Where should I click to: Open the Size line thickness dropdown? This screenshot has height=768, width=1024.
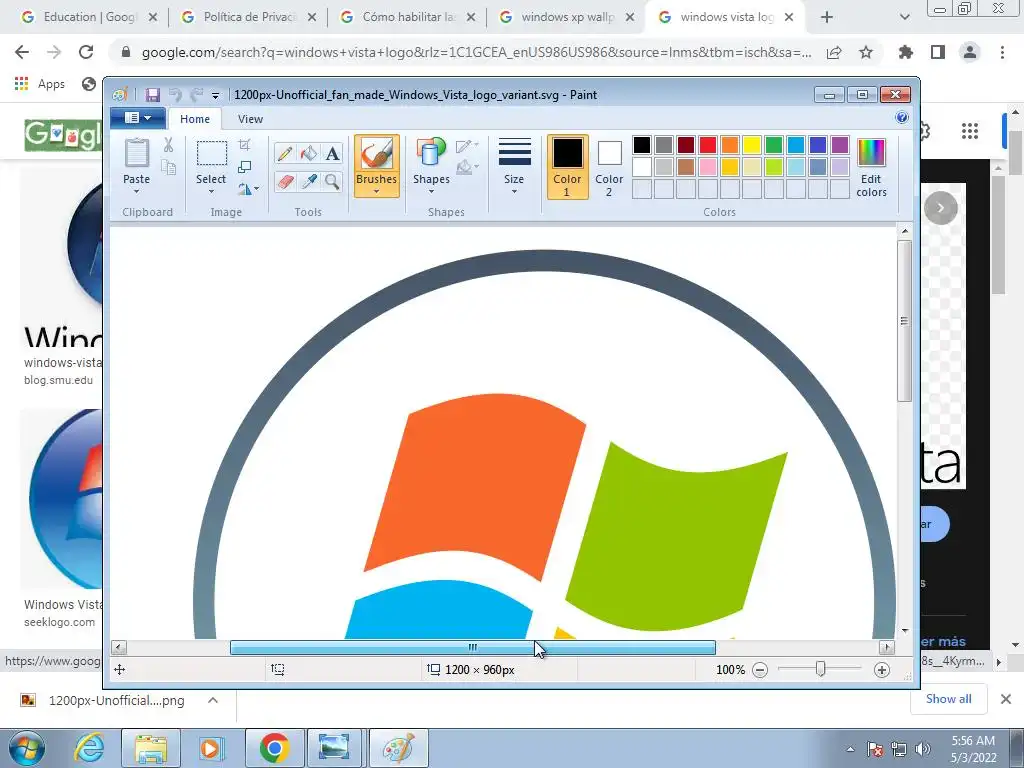click(514, 166)
